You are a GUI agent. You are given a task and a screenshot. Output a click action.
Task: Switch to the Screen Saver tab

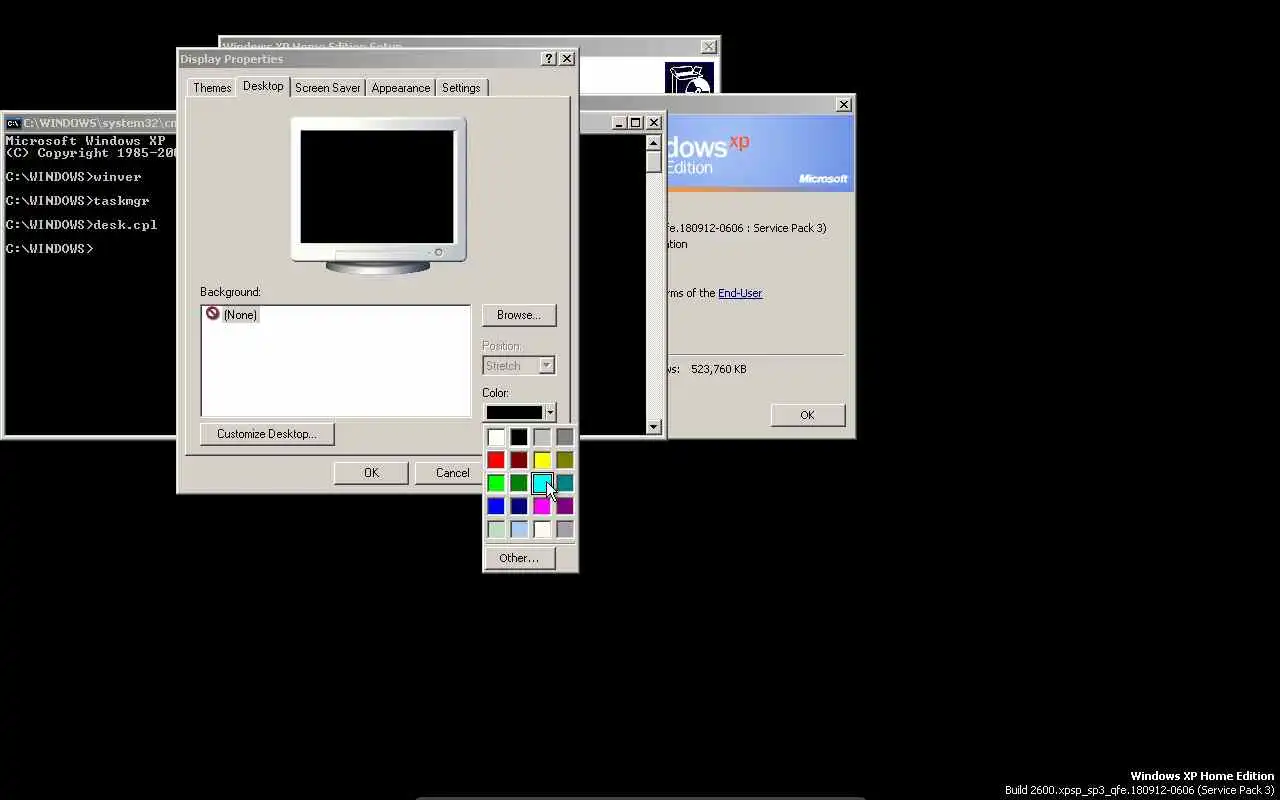click(x=327, y=88)
